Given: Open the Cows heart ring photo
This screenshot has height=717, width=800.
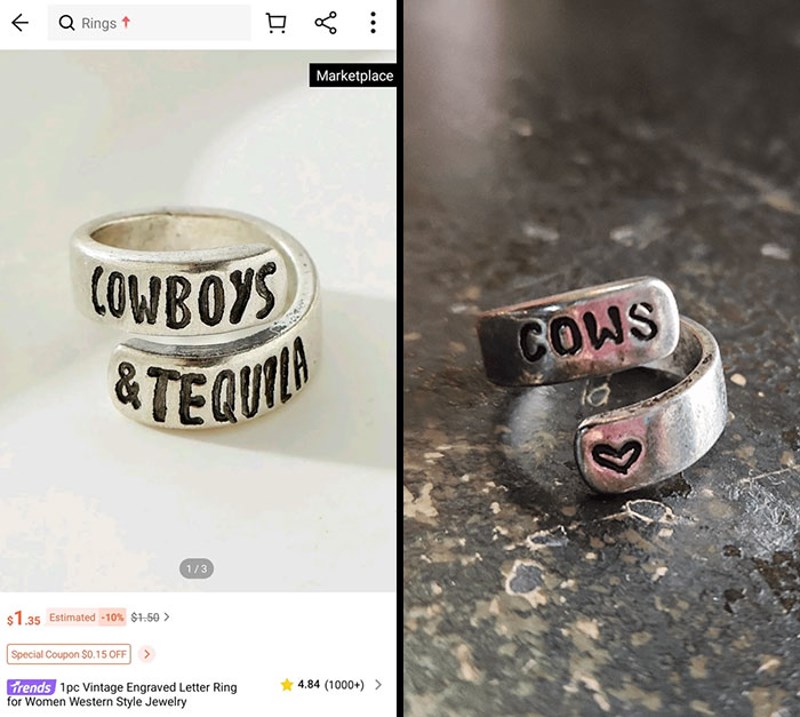Looking at the screenshot, I should (x=602, y=358).
